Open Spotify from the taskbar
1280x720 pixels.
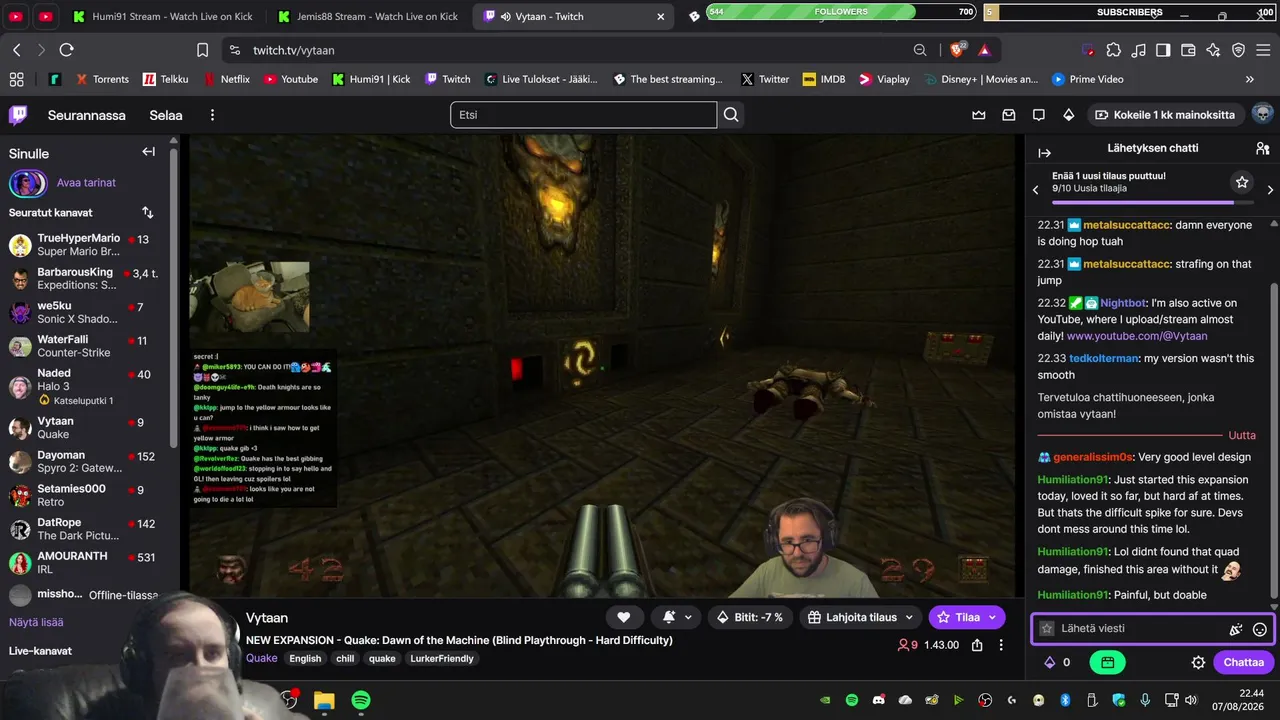(361, 700)
